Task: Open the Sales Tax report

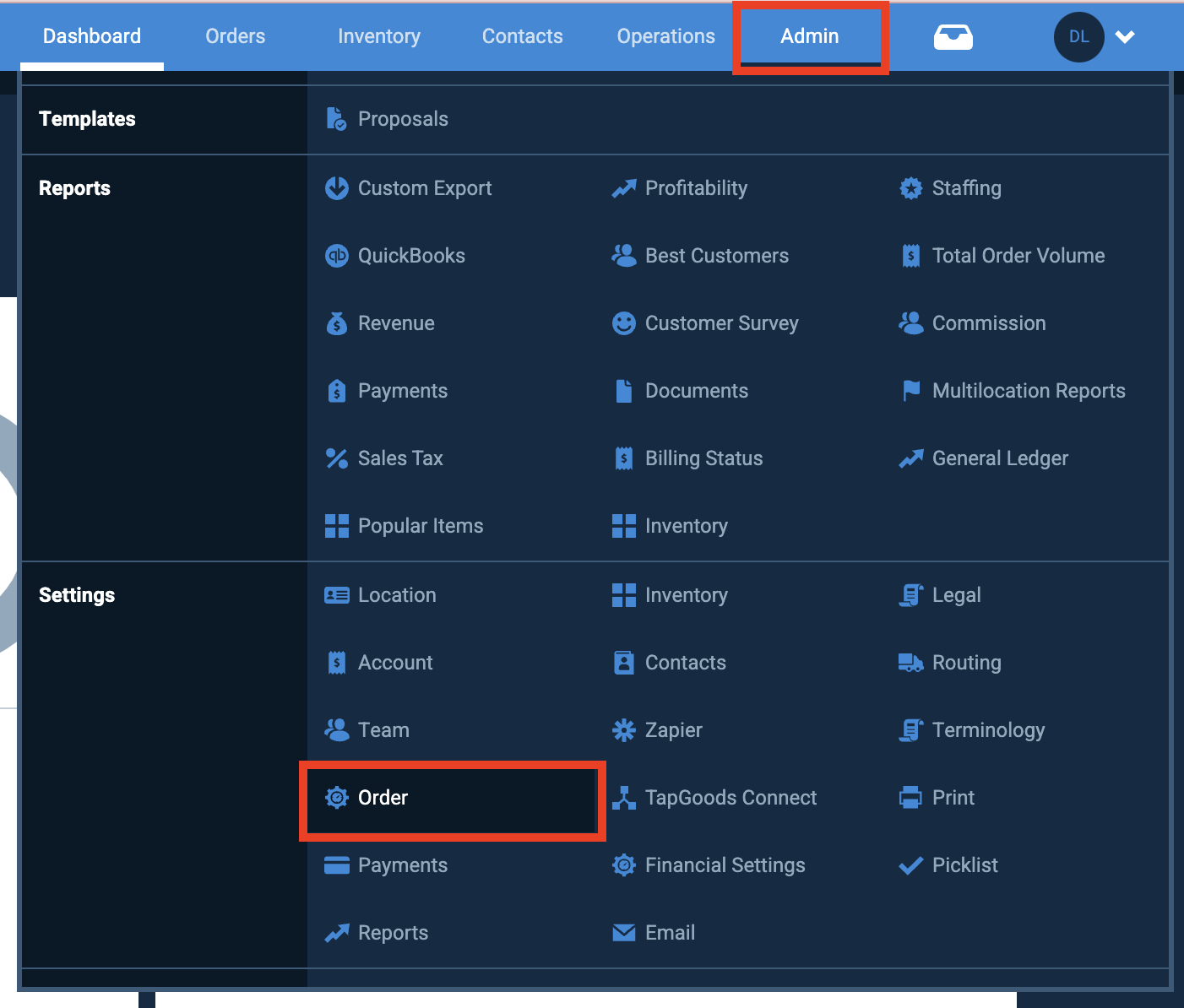Action: [400, 458]
